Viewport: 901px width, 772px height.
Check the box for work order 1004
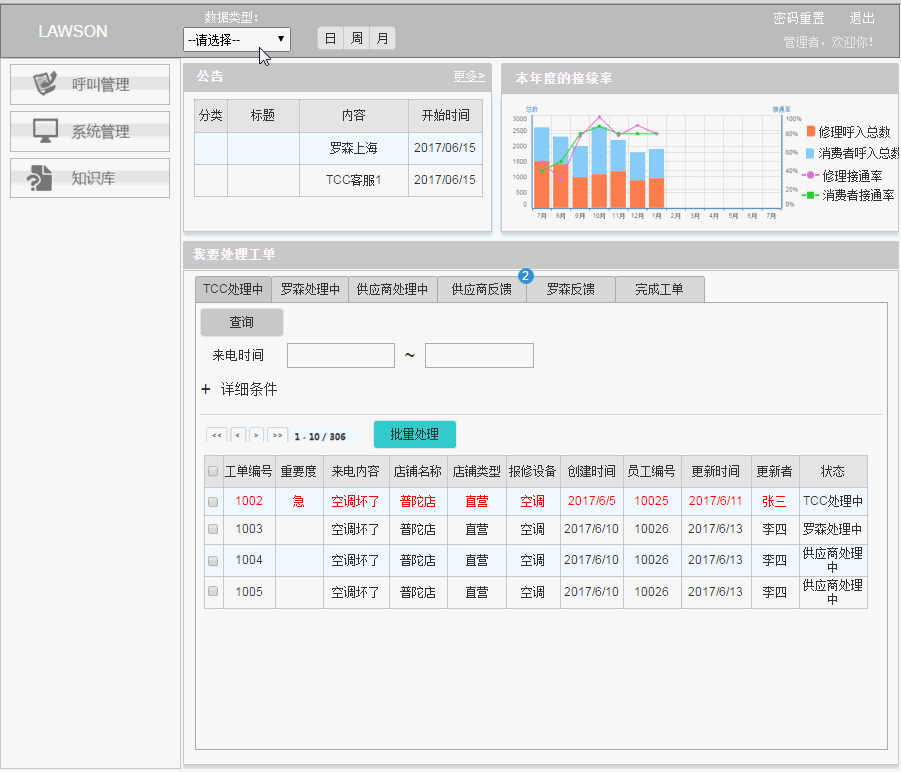coord(213,561)
